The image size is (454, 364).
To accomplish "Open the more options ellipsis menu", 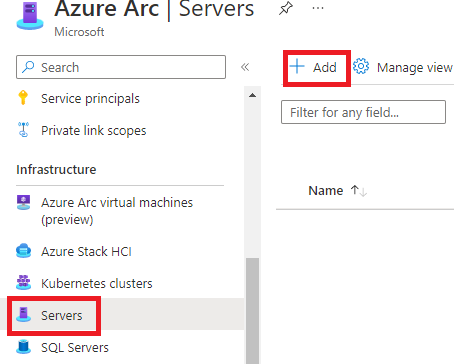I will click(318, 8).
